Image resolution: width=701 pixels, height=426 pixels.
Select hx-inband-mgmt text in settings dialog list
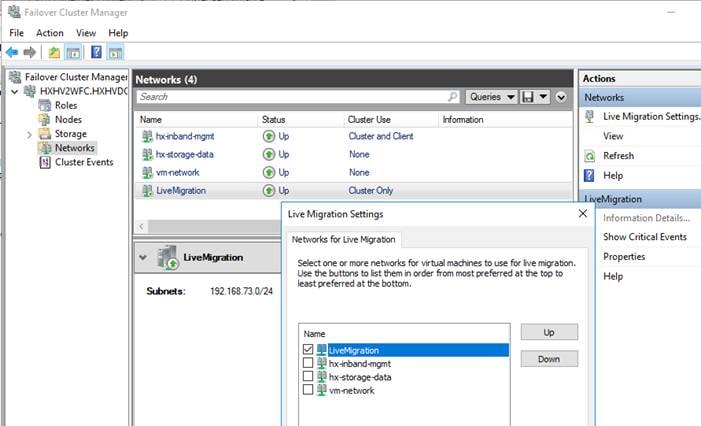(360, 364)
